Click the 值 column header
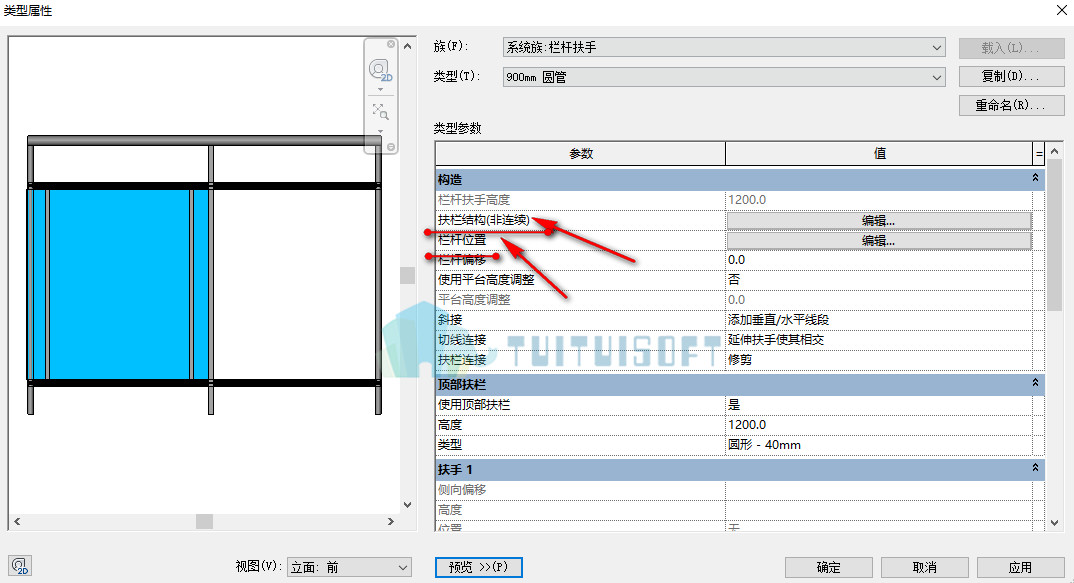This screenshot has height=583, width=1074. point(879,153)
